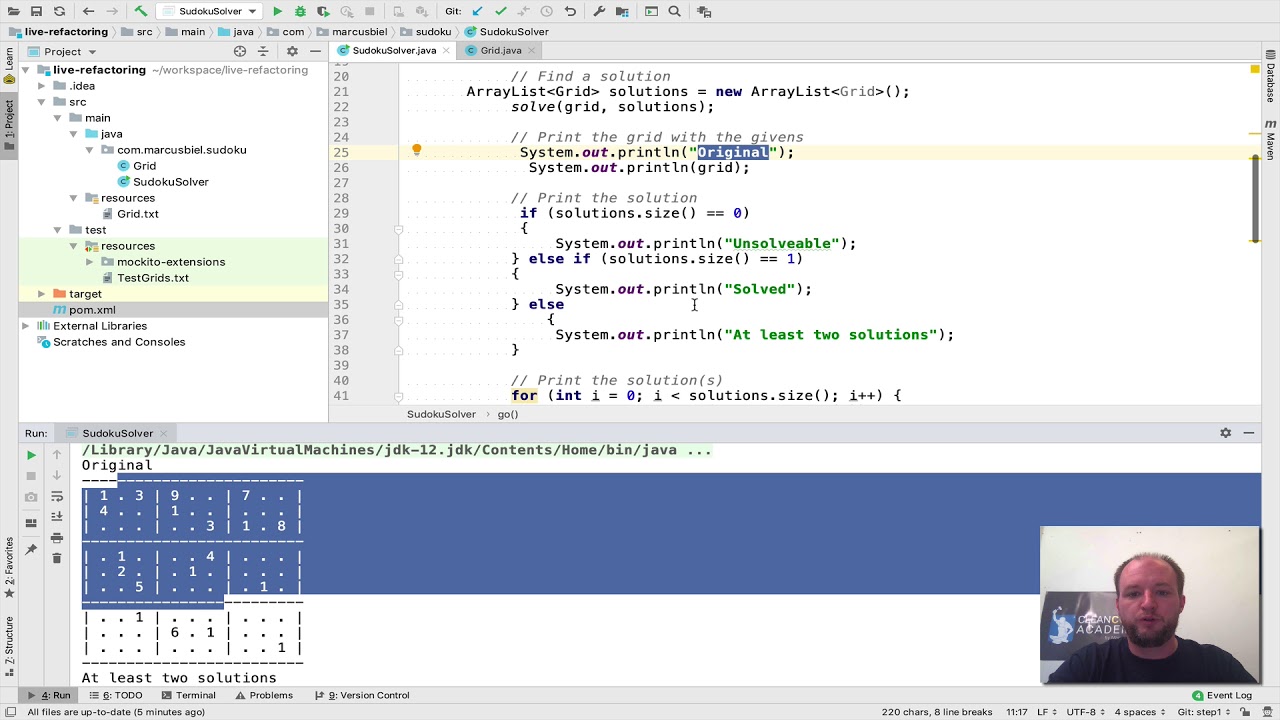Toggle pin tab in Run panel
The height and width of the screenshot is (720, 1280).
tap(31, 549)
